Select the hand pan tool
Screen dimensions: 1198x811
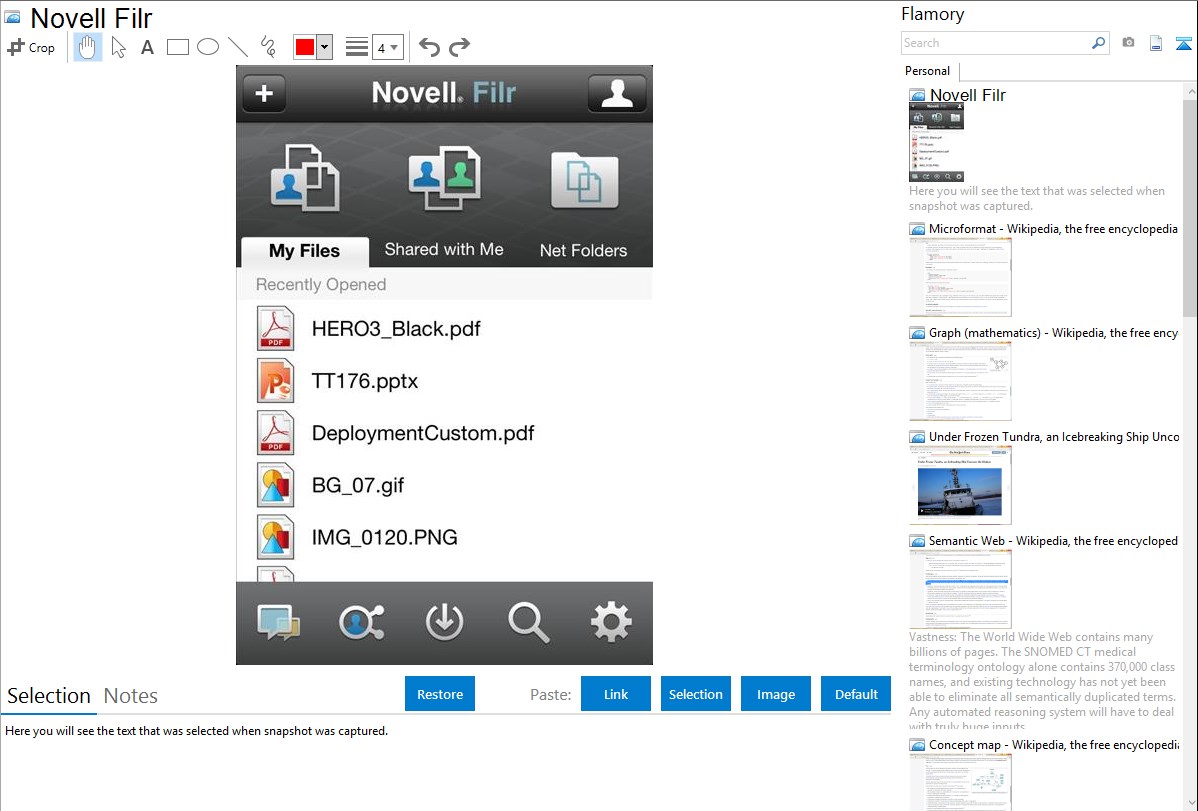pos(88,47)
